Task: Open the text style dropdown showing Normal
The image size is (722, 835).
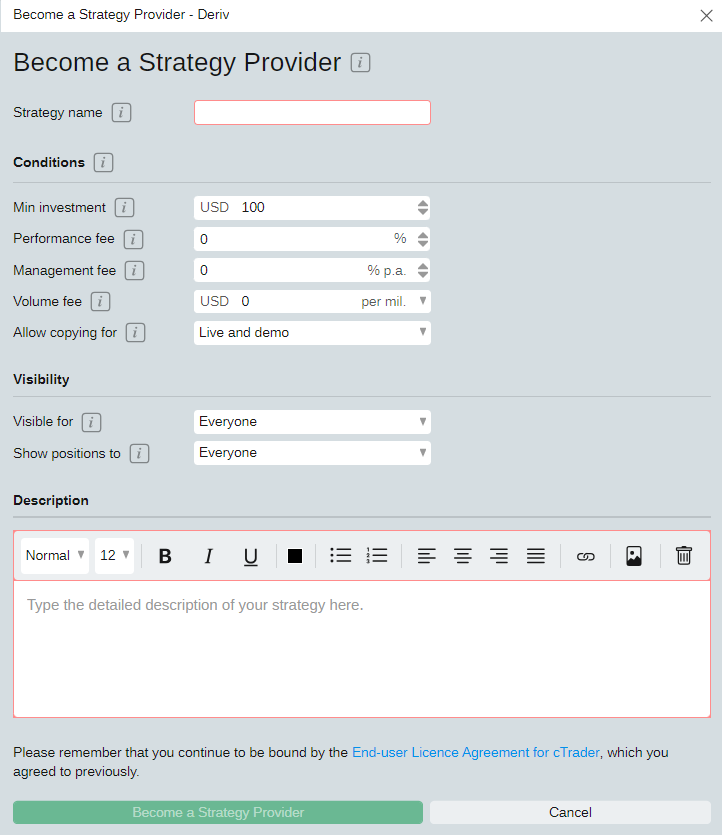Action: 54,555
